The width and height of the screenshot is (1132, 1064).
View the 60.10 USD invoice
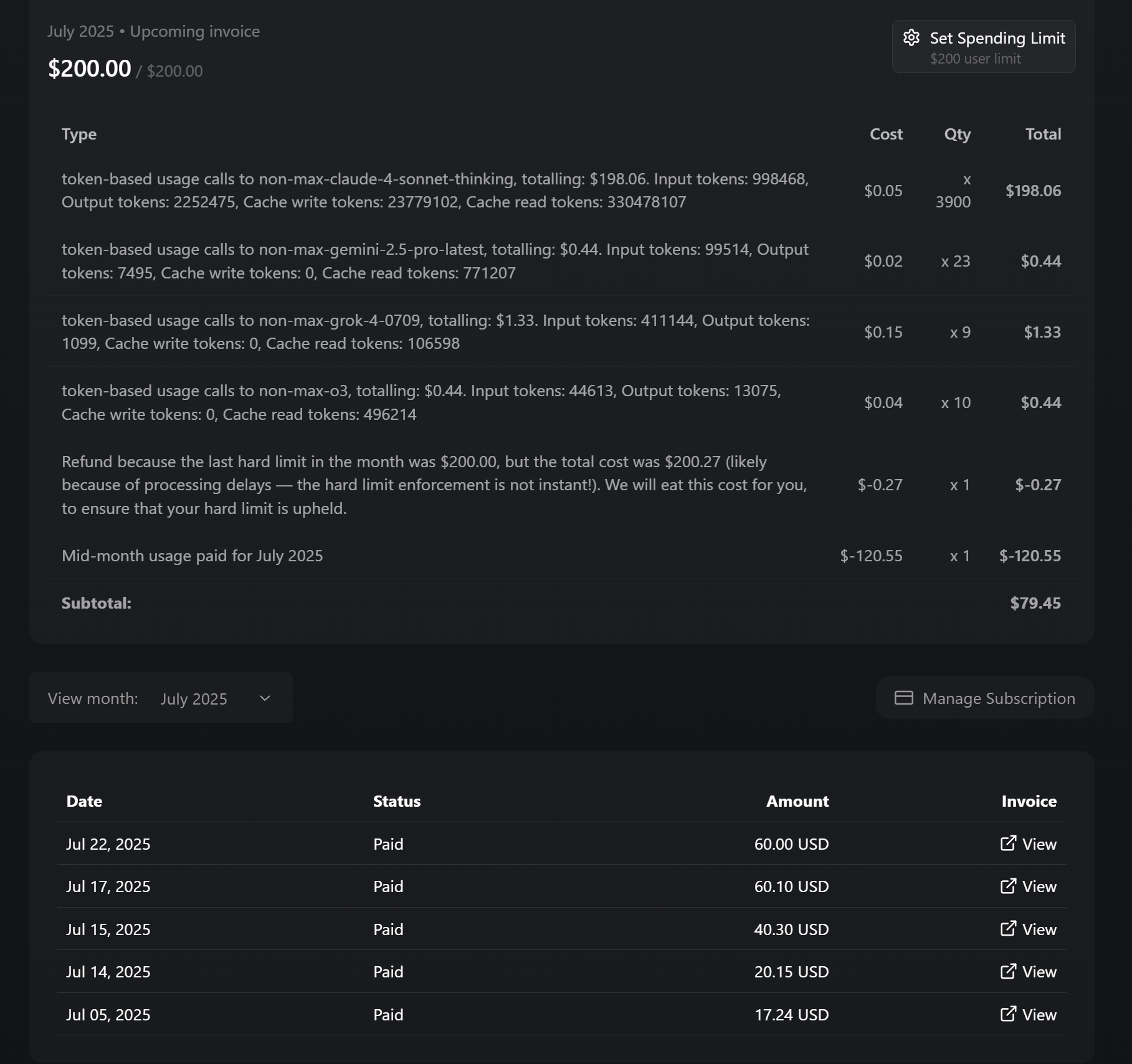pos(1039,886)
